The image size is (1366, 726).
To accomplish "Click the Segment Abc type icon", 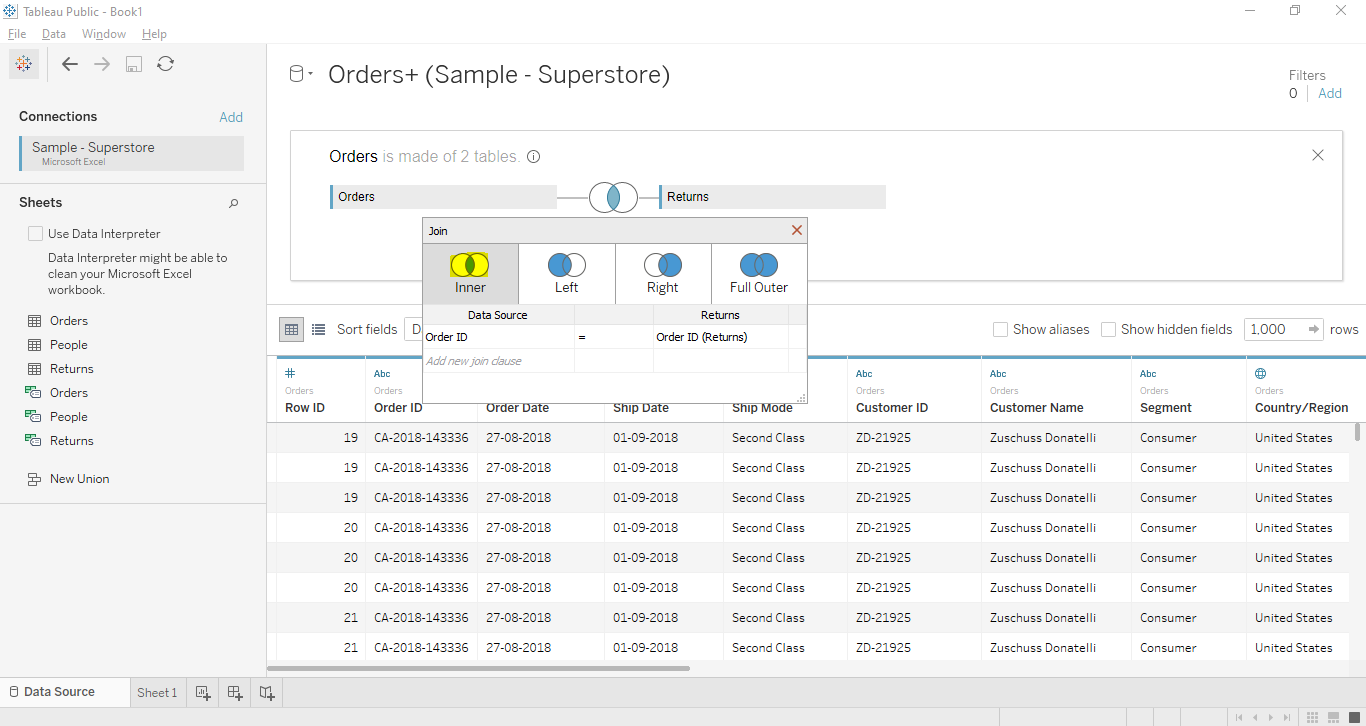I will click(1148, 374).
